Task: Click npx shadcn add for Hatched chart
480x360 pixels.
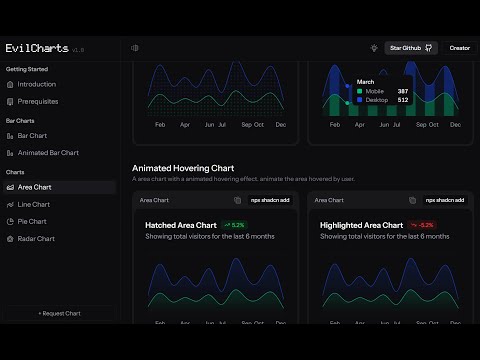Action: [270, 200]
